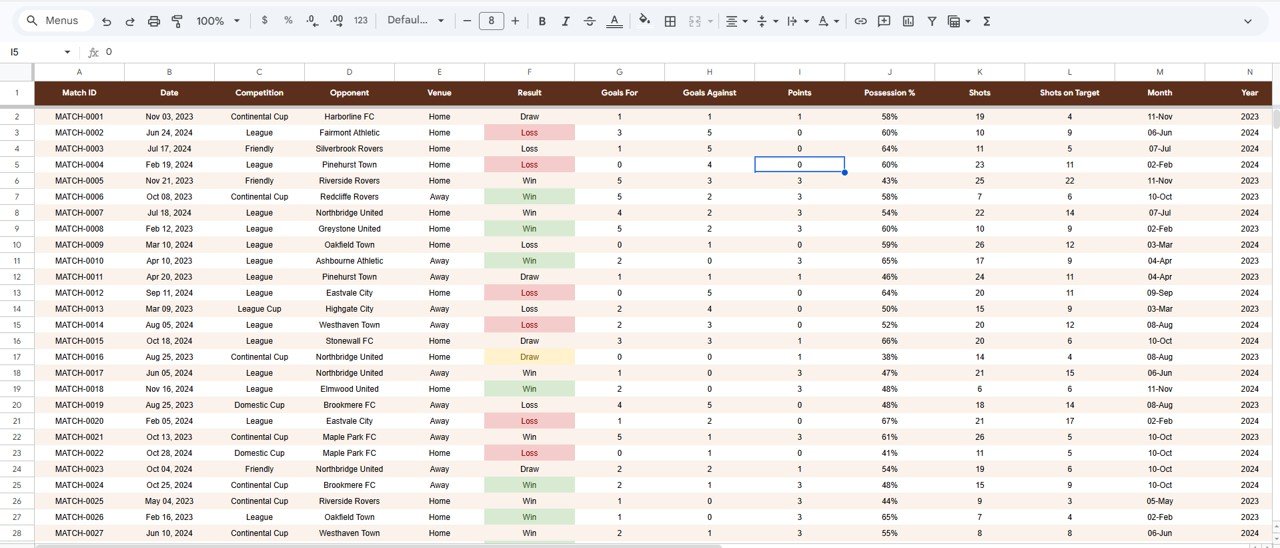Viewport: 1280px width, 548px height.
Task: Select the Nov 21, 2023 date cell
Action: tap(169, 181)
